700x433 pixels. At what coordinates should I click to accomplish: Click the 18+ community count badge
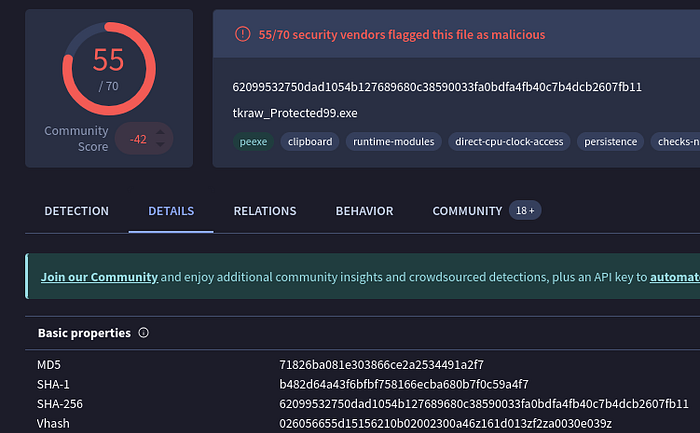(x=525, y=210)
